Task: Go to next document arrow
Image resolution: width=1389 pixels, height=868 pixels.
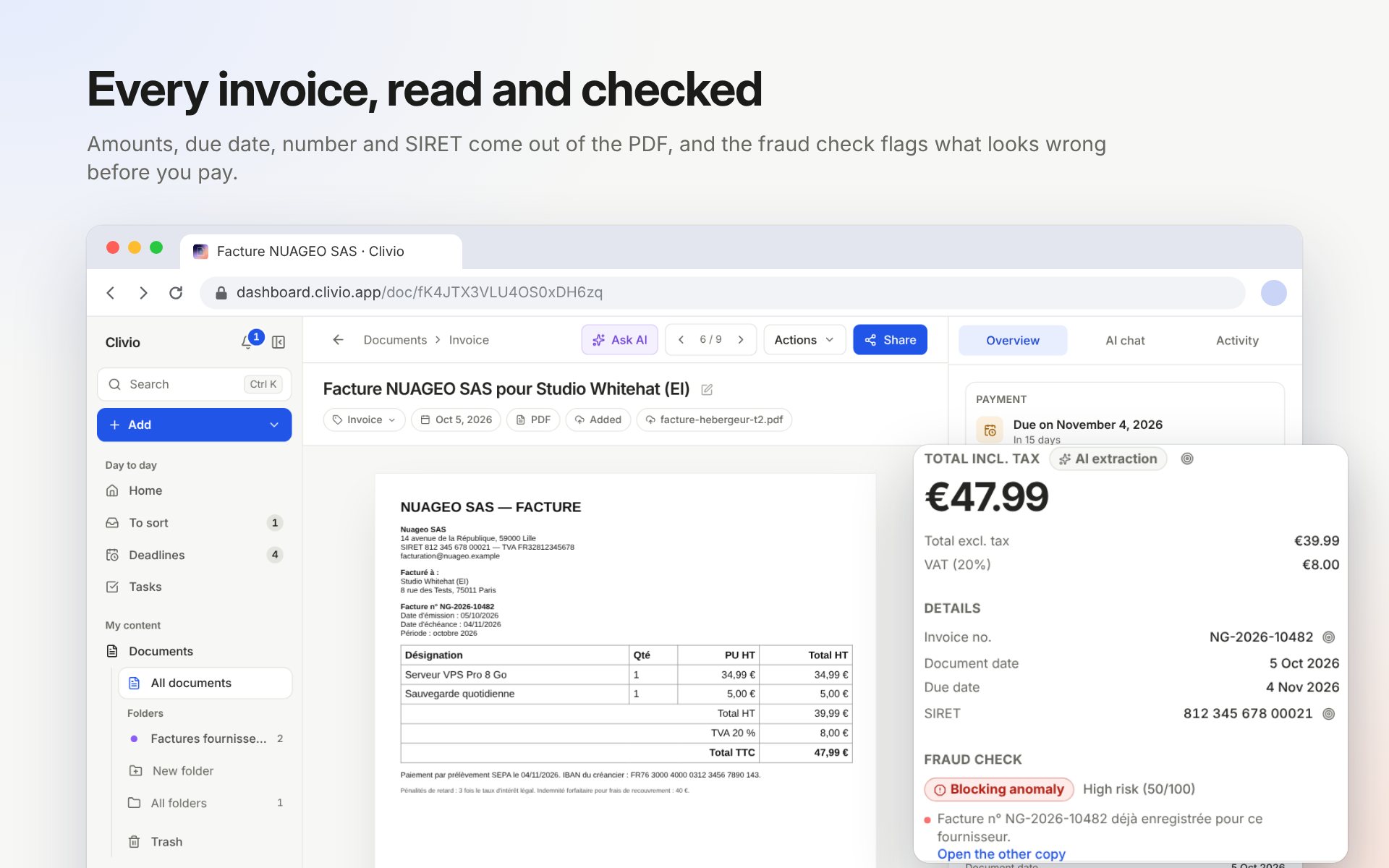Action: [741, 340]
